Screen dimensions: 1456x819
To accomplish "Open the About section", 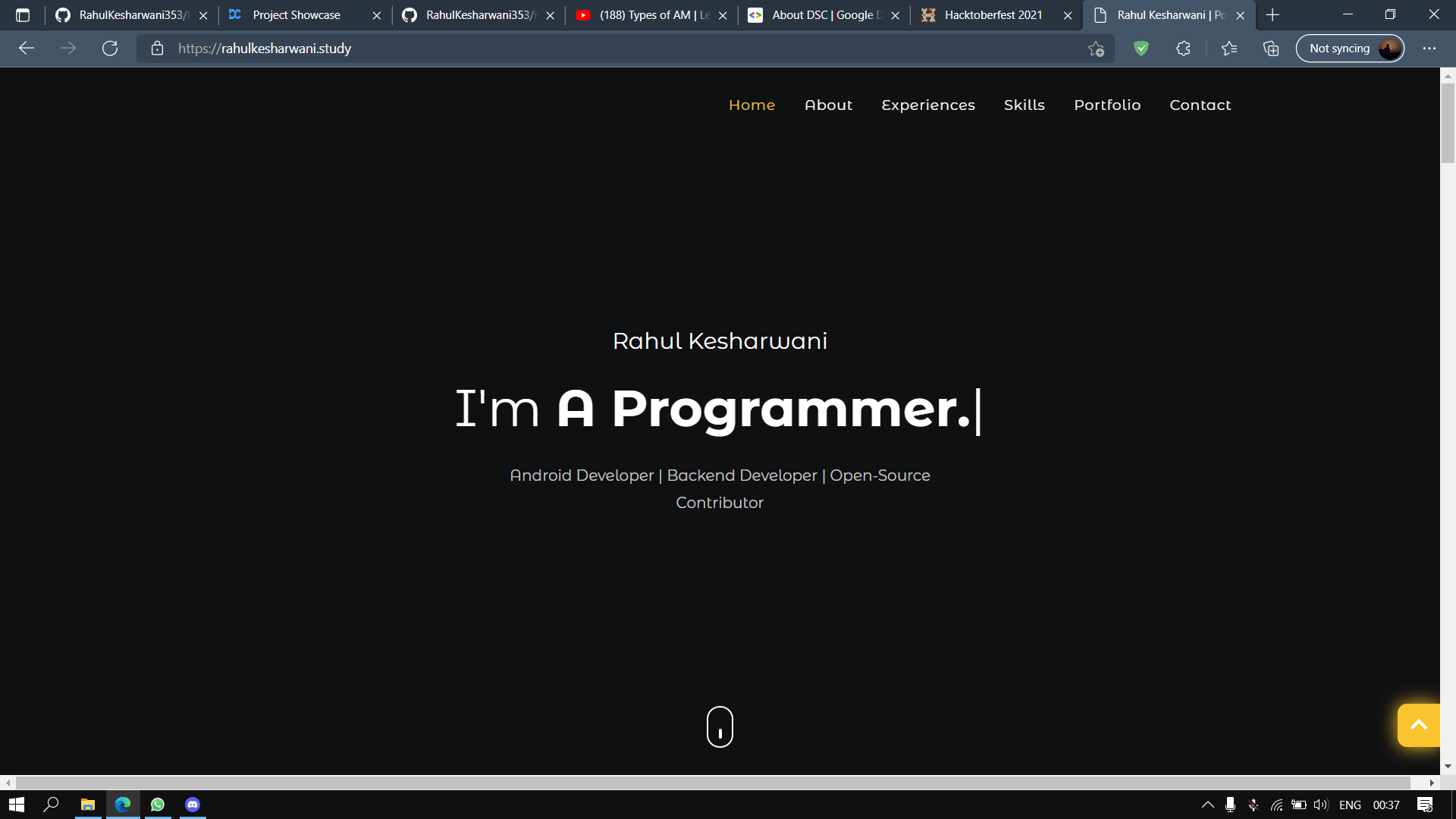I will [828, 105].
